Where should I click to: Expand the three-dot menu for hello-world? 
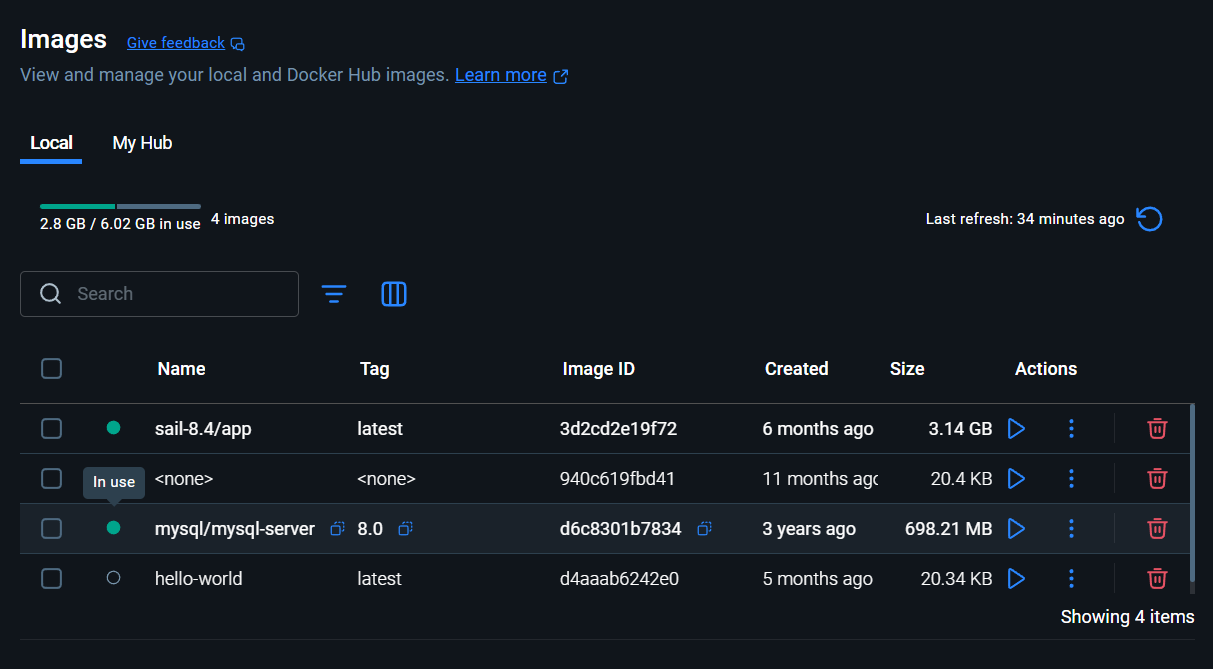(1071, 578)
